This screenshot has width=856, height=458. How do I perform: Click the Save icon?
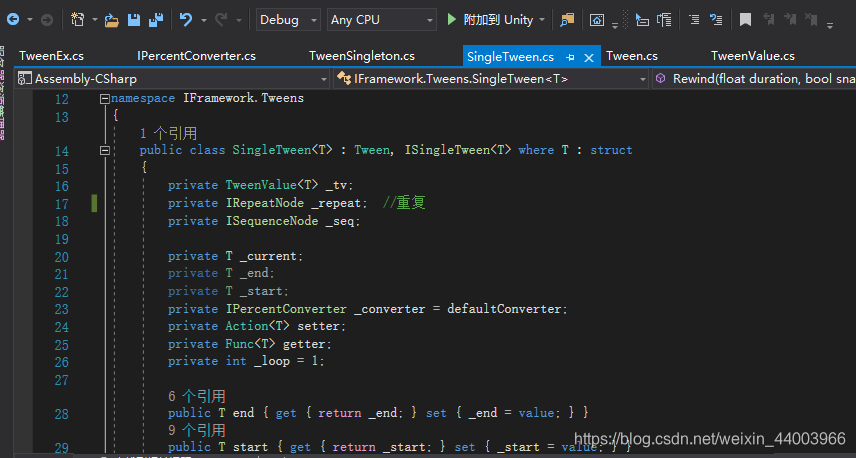coord(134,20)
